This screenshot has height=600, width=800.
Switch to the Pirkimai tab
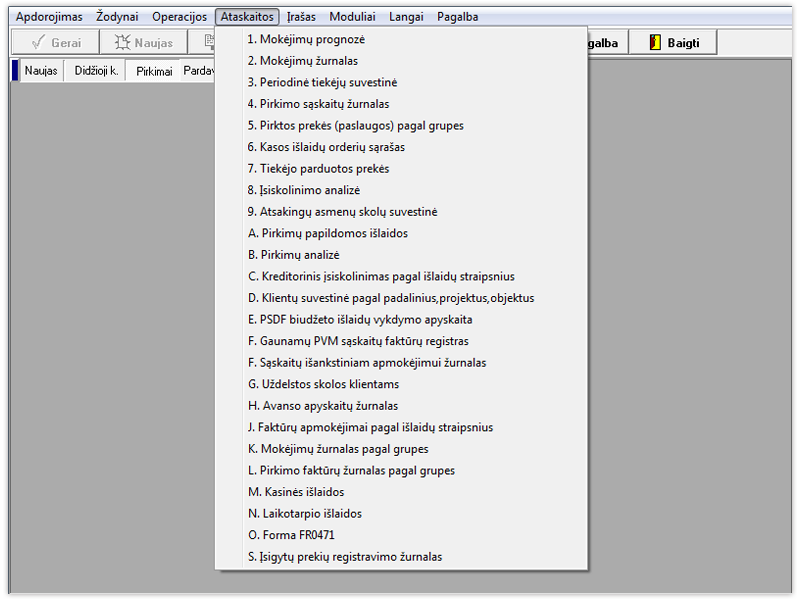(x=154, y=71)
